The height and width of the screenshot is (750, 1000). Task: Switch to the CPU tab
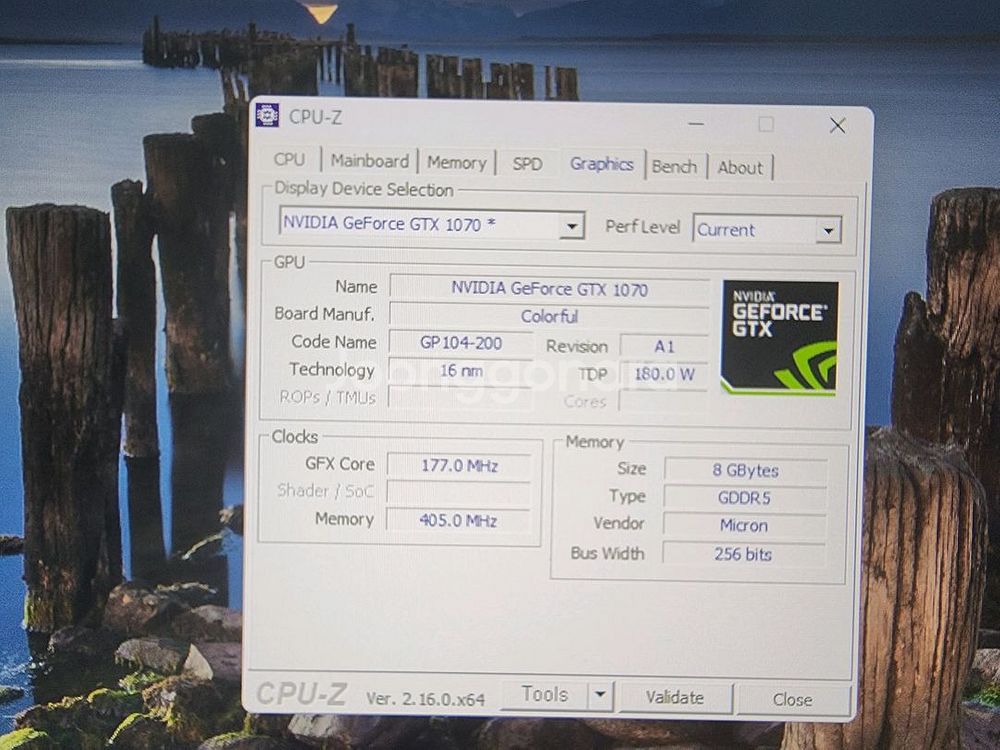pos(289,159)
